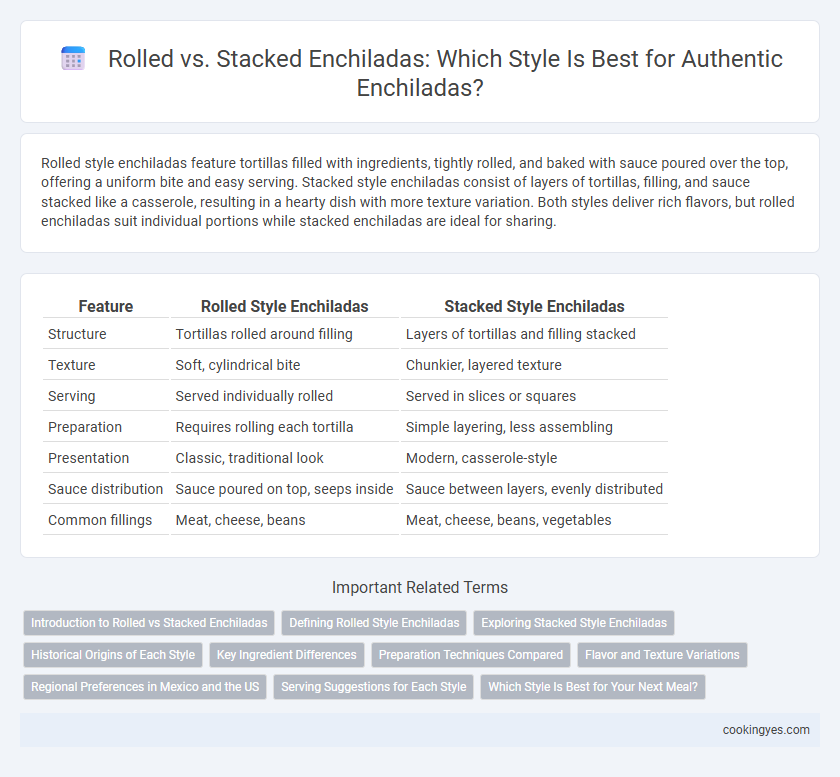The image size is (840, 777).
Task: Click Regional Preferences in Mexico and the US
Action: [145, 687]
